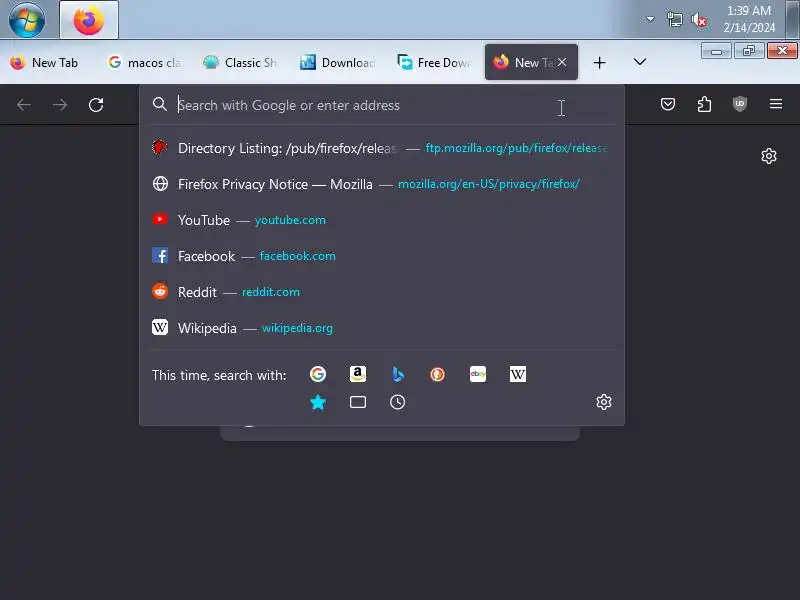Open new tab page personalize gear
Screen dimensions: 800x600
(769, 156)
